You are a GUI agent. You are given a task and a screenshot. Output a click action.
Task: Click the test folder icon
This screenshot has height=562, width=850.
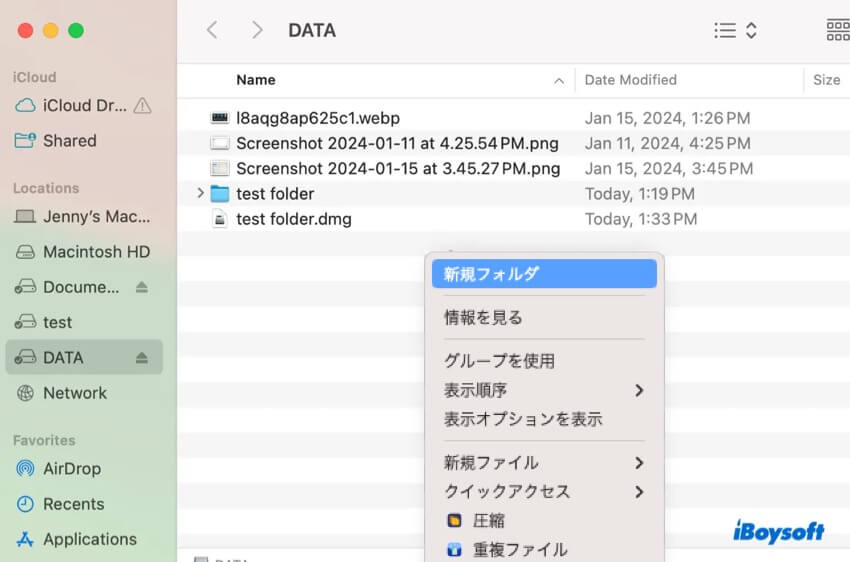pyautogui.click(x=220, y=193)
